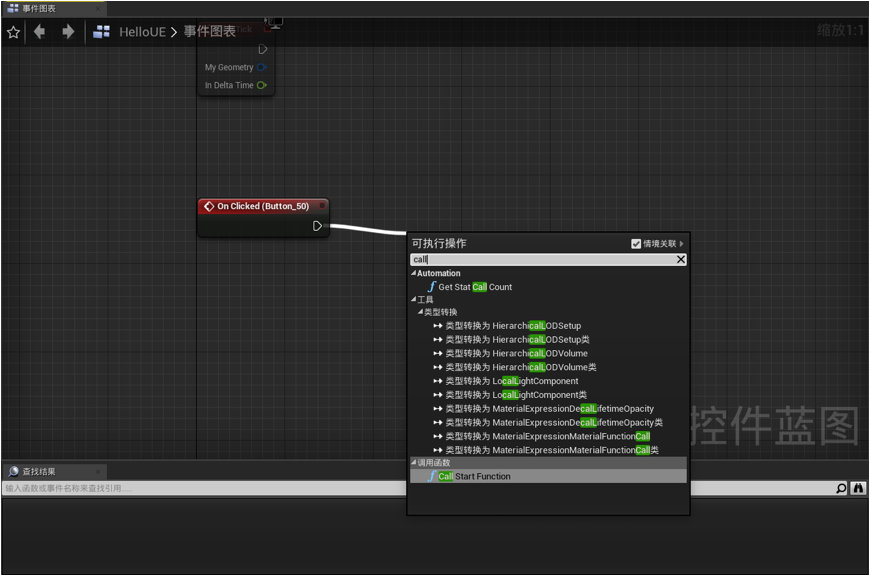This screenshot has width=869, height=576.
Task: Select 类型转换为 HierarchicalLODVolume类
Action: [521, 368]
